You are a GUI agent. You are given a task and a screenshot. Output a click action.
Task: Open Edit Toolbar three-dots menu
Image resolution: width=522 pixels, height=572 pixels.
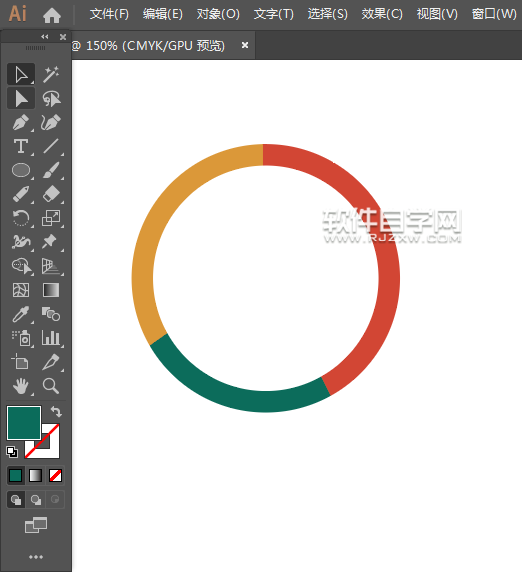[x=36, y=557]
